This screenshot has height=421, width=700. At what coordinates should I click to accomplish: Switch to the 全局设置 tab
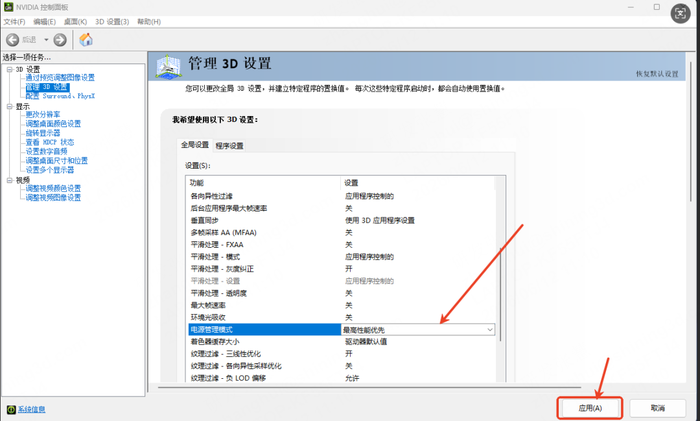(x=195, y=145)
